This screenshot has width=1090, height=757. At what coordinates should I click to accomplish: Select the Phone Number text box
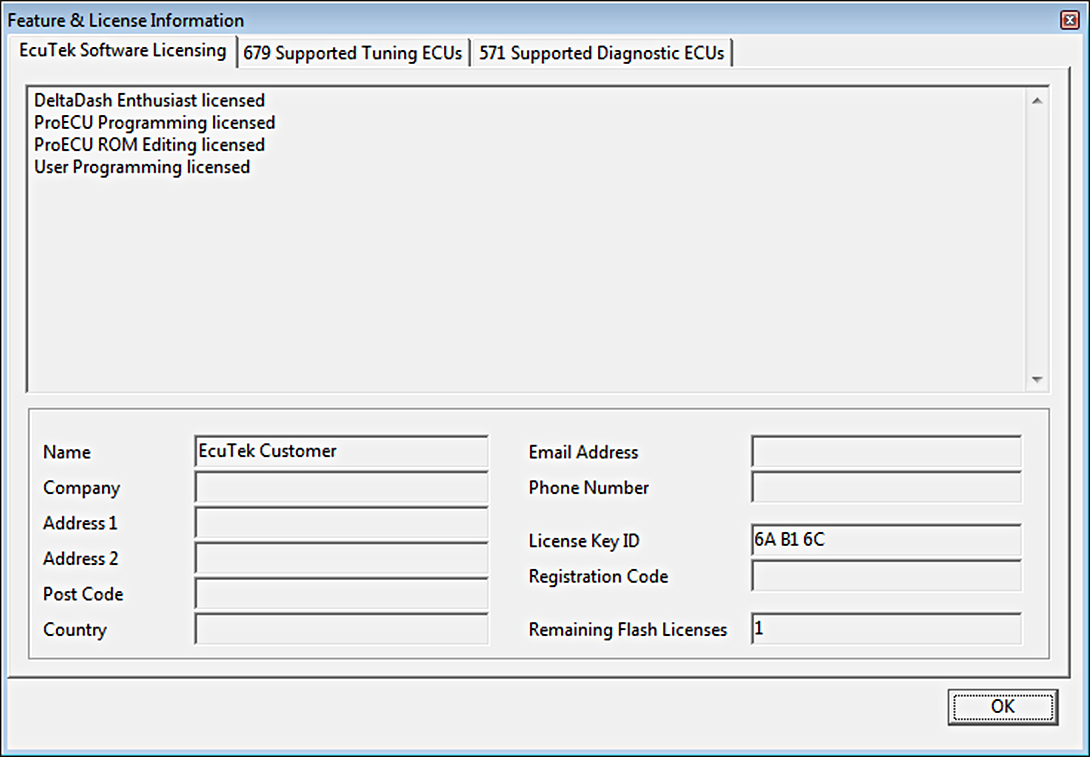pos(886,488)
